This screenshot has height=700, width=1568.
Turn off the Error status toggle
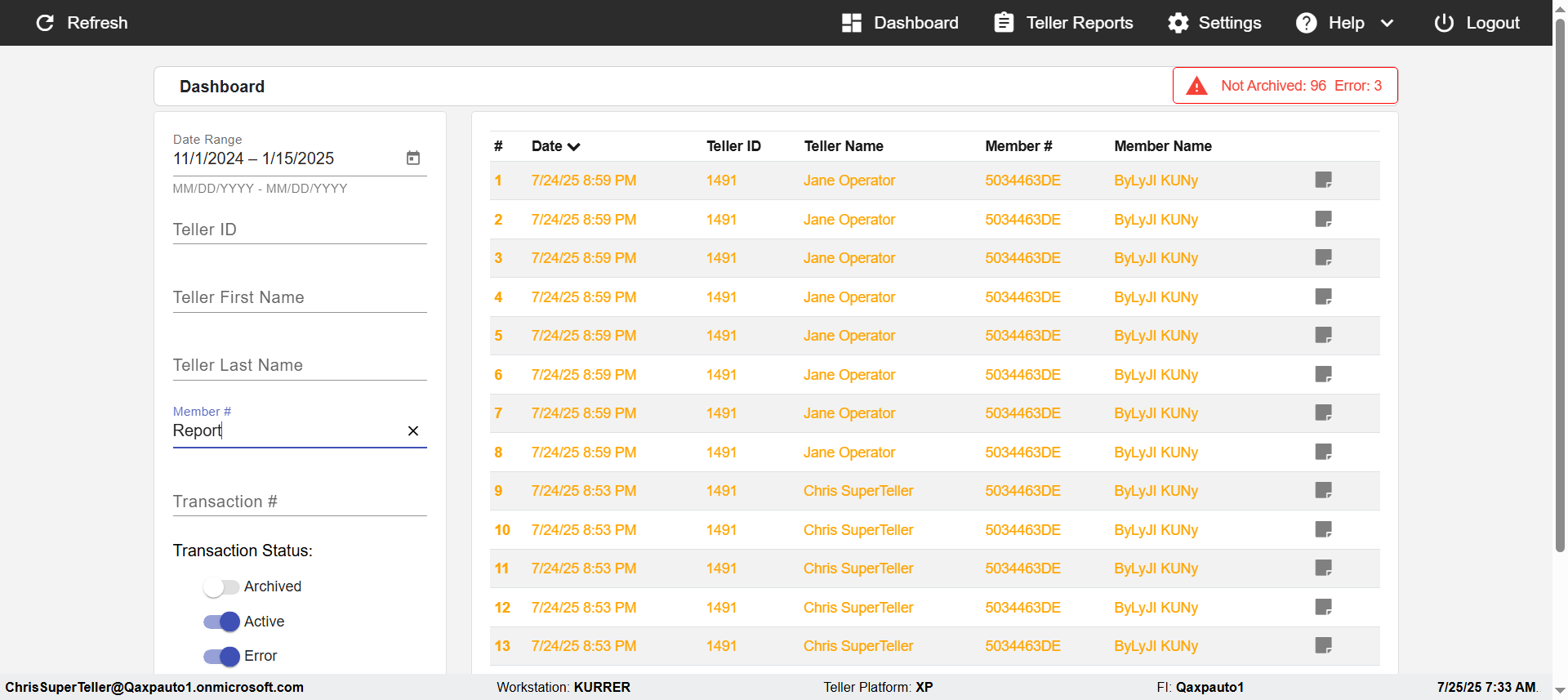point(221,656)
